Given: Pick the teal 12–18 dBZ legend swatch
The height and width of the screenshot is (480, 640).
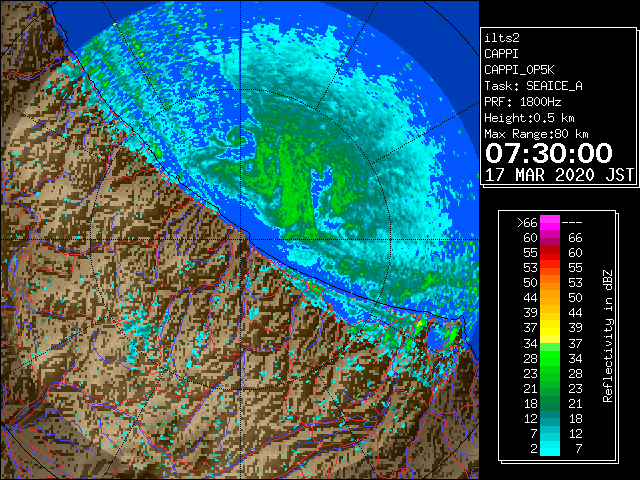Looking at the screenshot, I should click(x=550, y=418).
